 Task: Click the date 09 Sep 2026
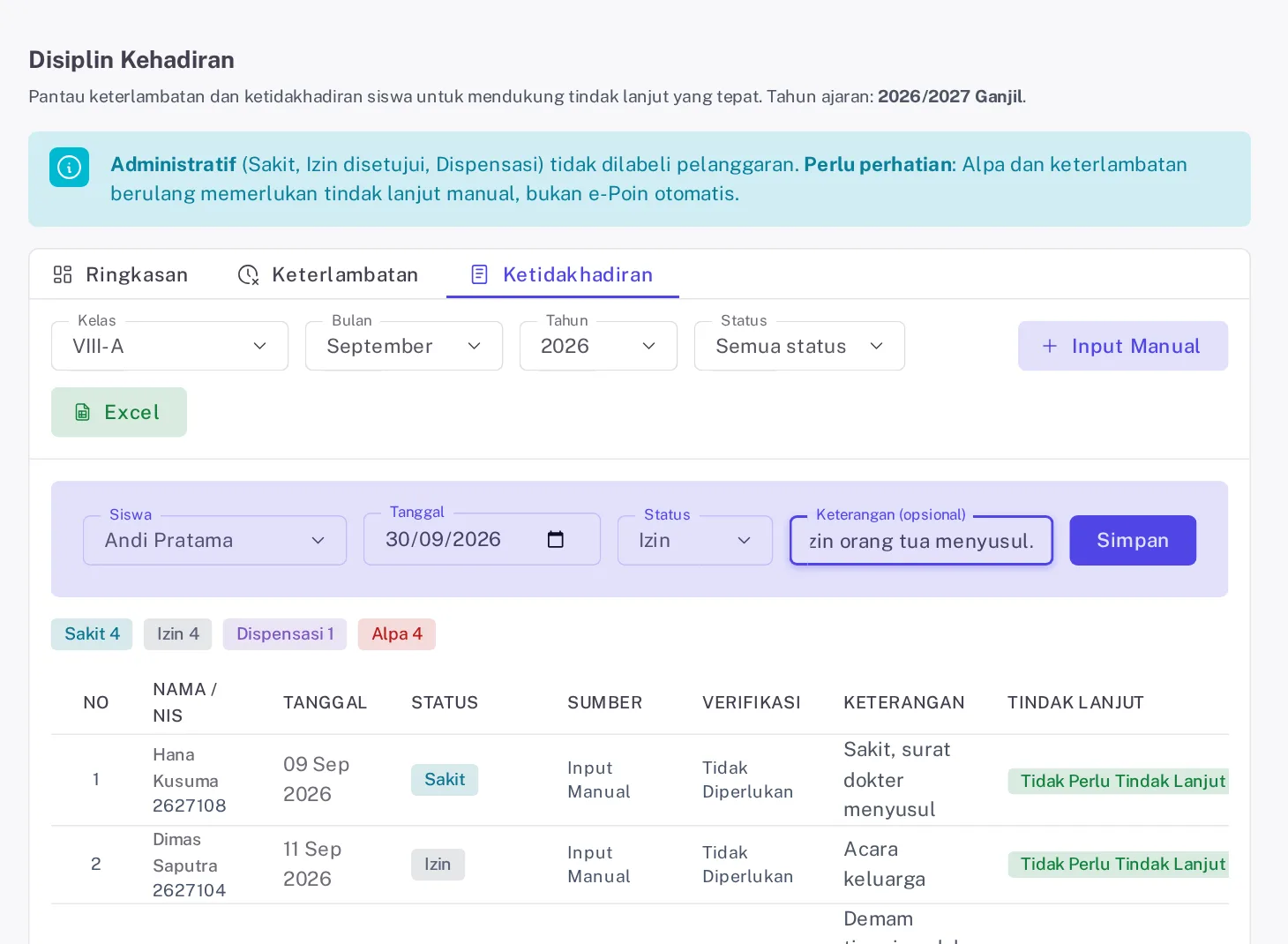[x=317, y=779]
